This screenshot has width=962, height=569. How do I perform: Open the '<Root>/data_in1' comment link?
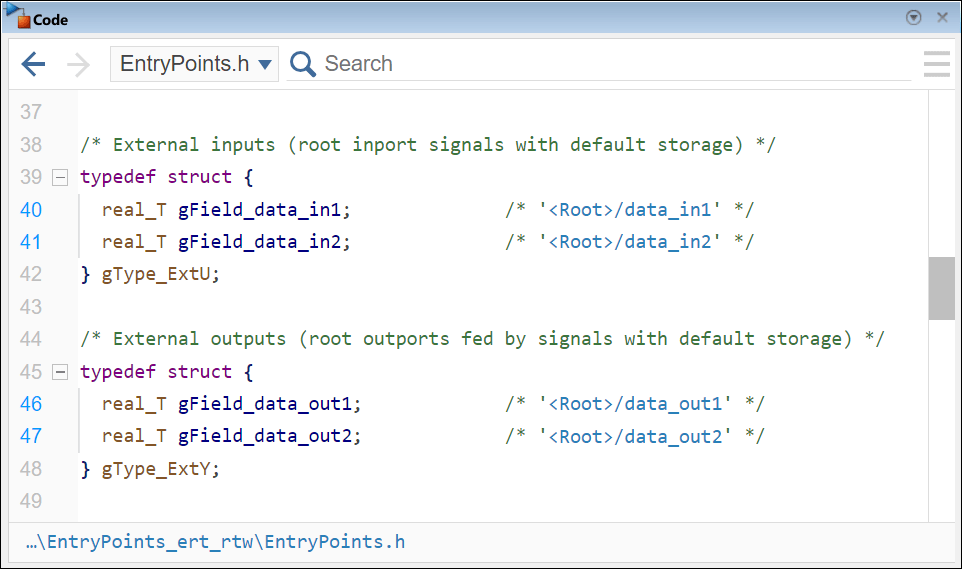point(630,210)
